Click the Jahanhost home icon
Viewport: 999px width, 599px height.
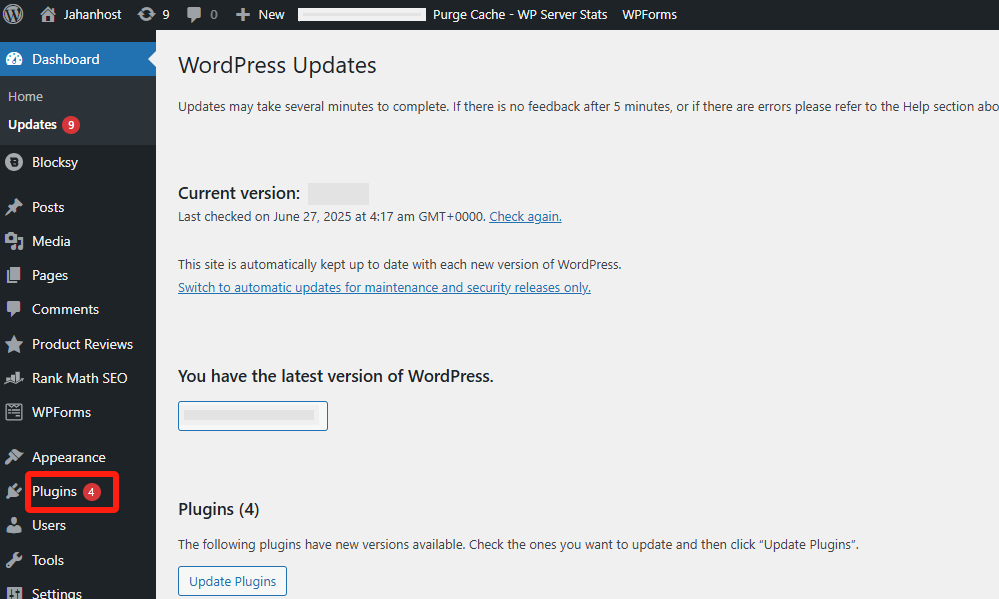pos(48,14)
